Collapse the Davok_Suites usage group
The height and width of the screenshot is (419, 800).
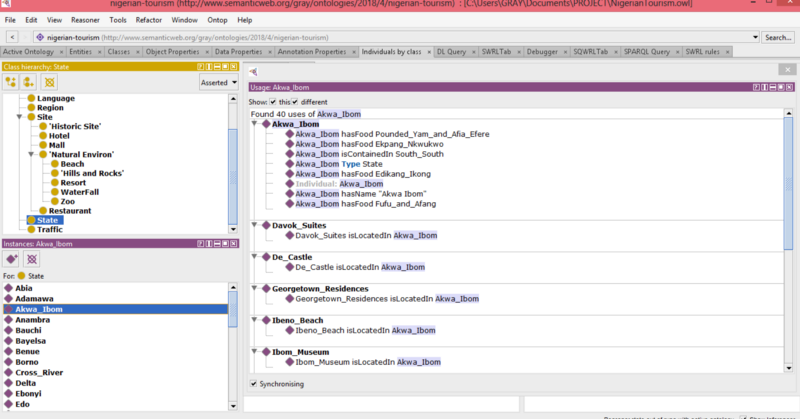(x=255, y=225)
